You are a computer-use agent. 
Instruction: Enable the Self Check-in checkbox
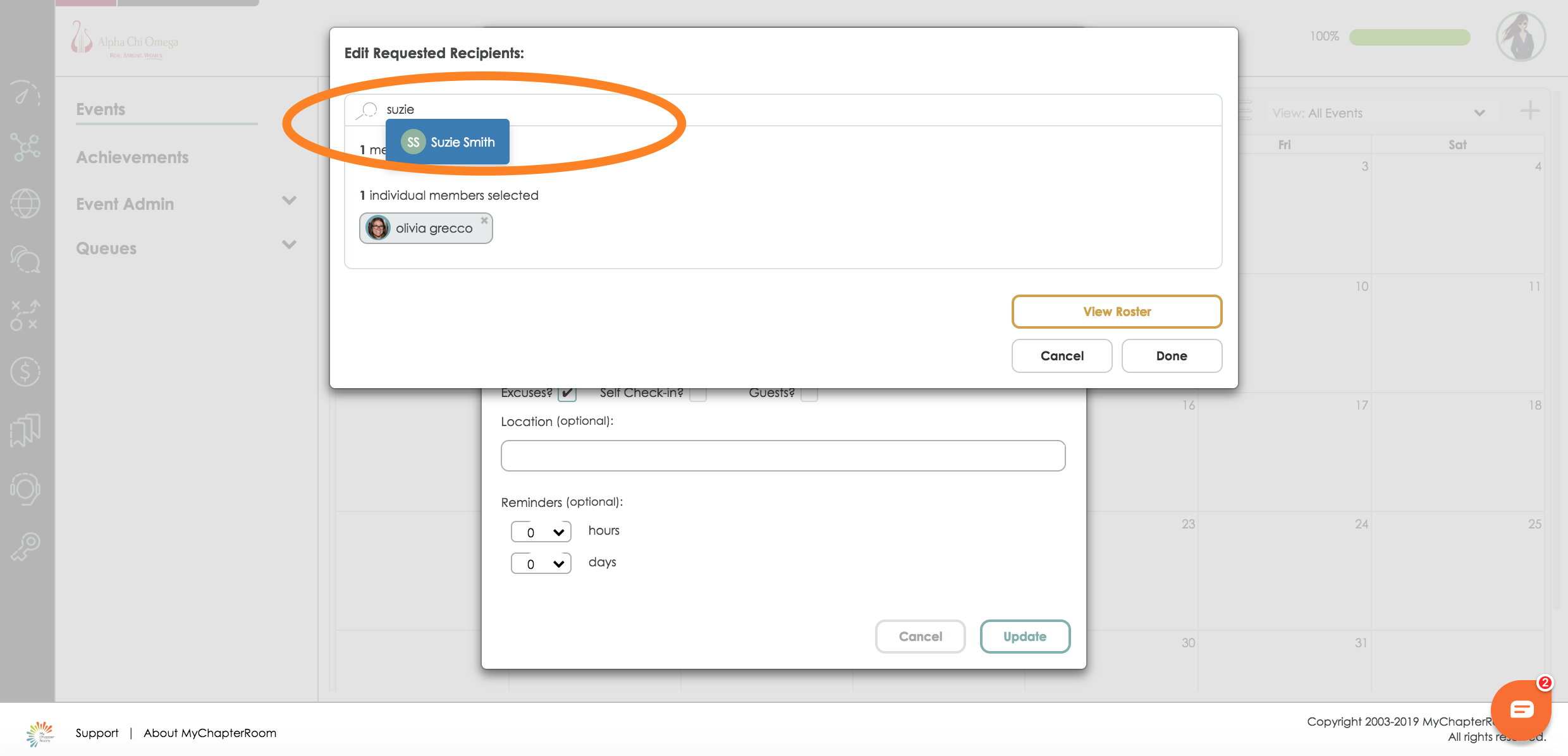click(x=698, y=394)
